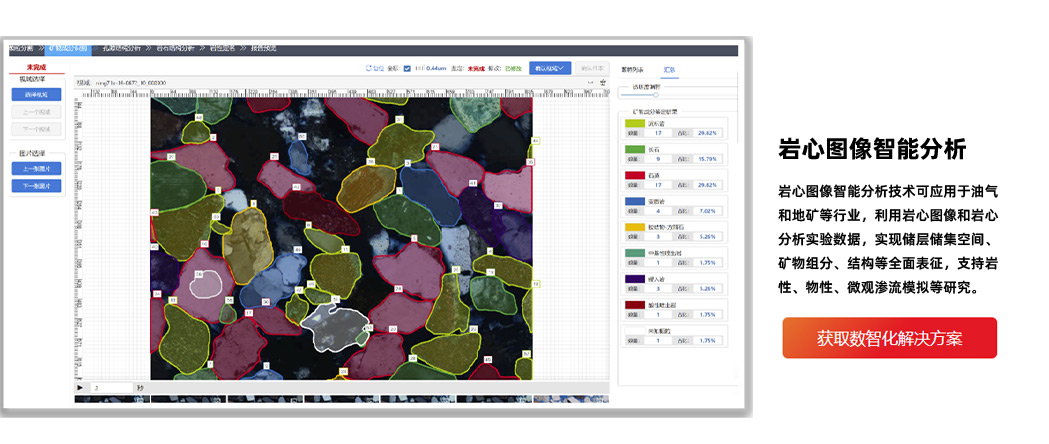Click the seconds input field showing 2
The height and width of the screenshot is (444, 1049).
click(113, 388)
